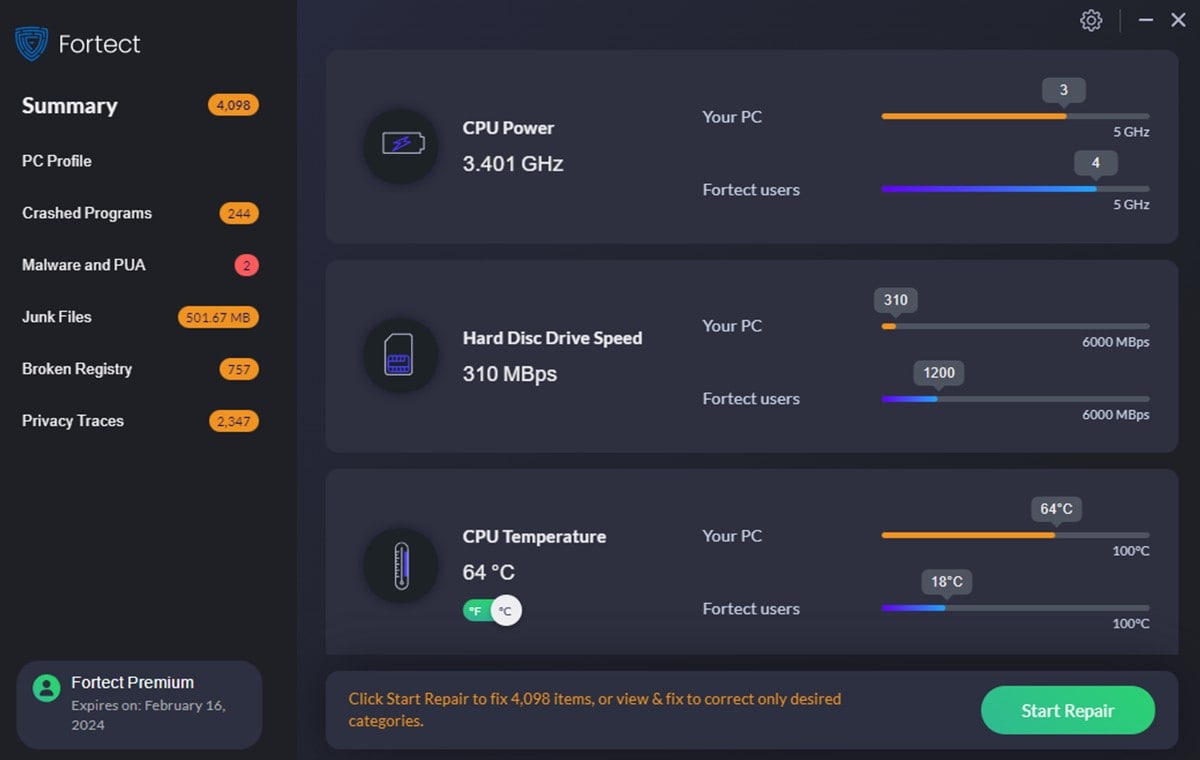Click the Hard Disc Drive Speed icon
Image resolution: width=1200 pixels, height=760 pixels.
click(400, 355)
